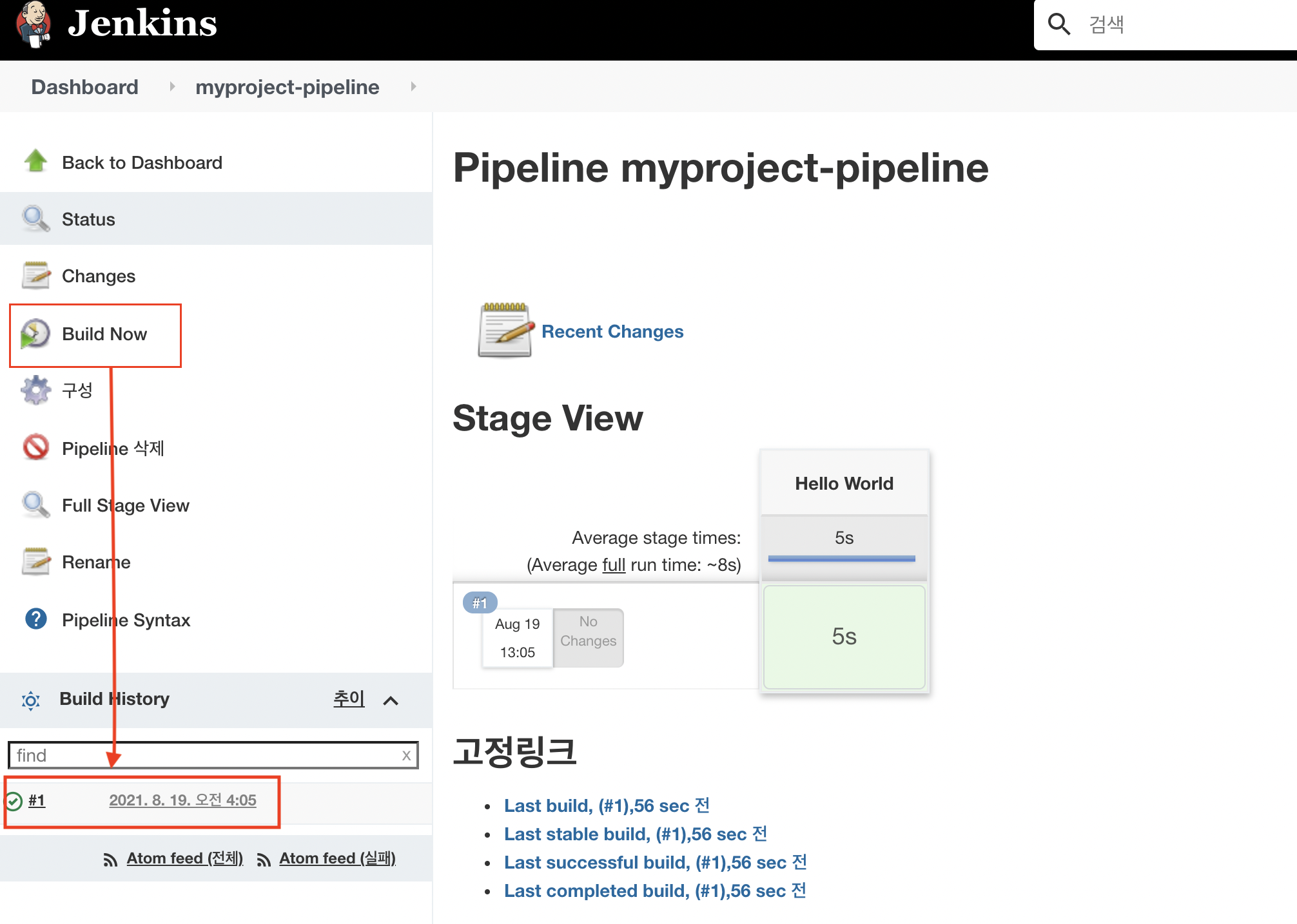Image resolution: width=1297 pixels, height=924 pixels.
Task: Open the 추이 trend link
Action: [349, 698]
